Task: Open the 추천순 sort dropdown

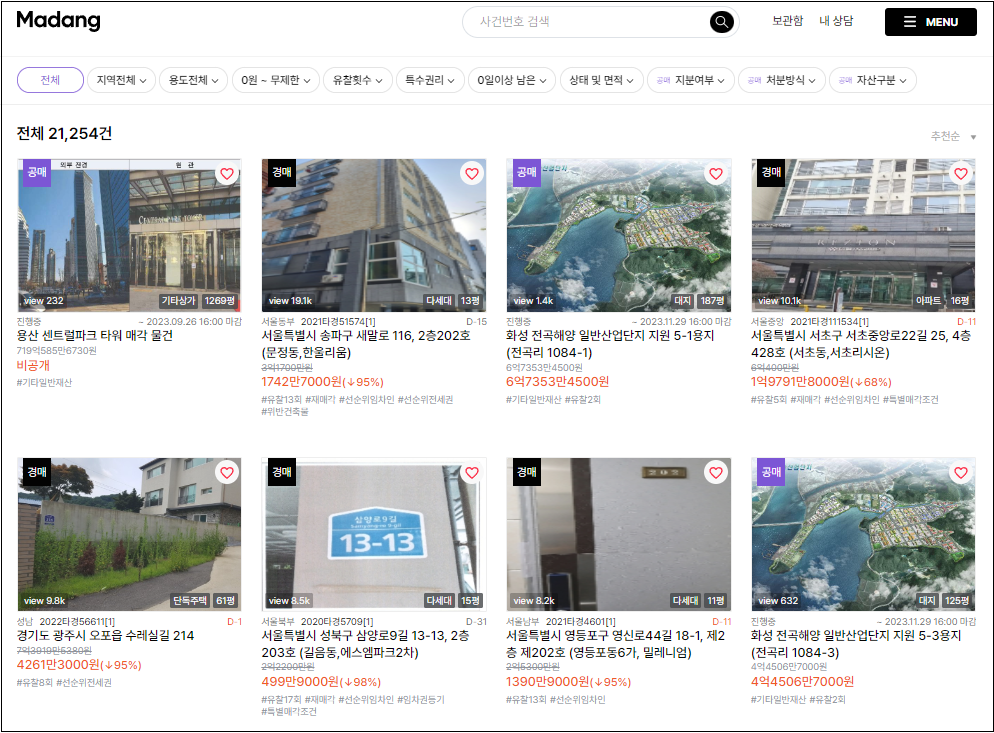Action: click(x=953, y=136)
